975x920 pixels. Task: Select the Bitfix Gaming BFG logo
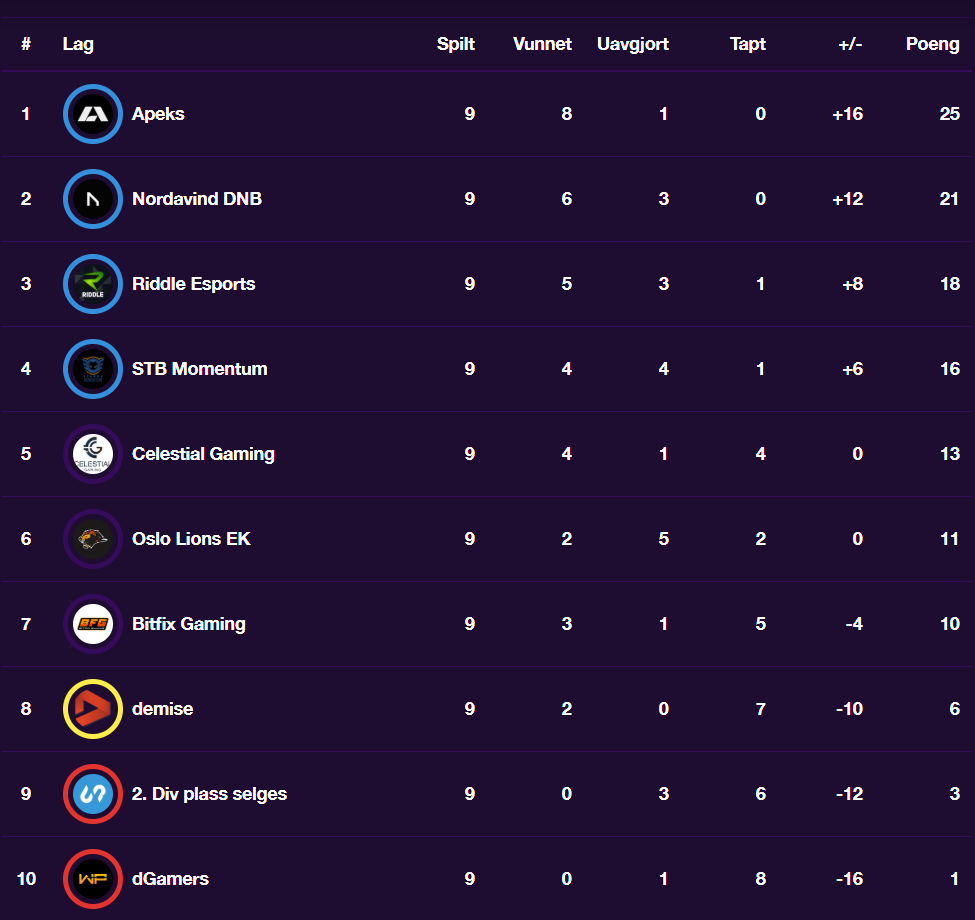click(x=93, y=623)
